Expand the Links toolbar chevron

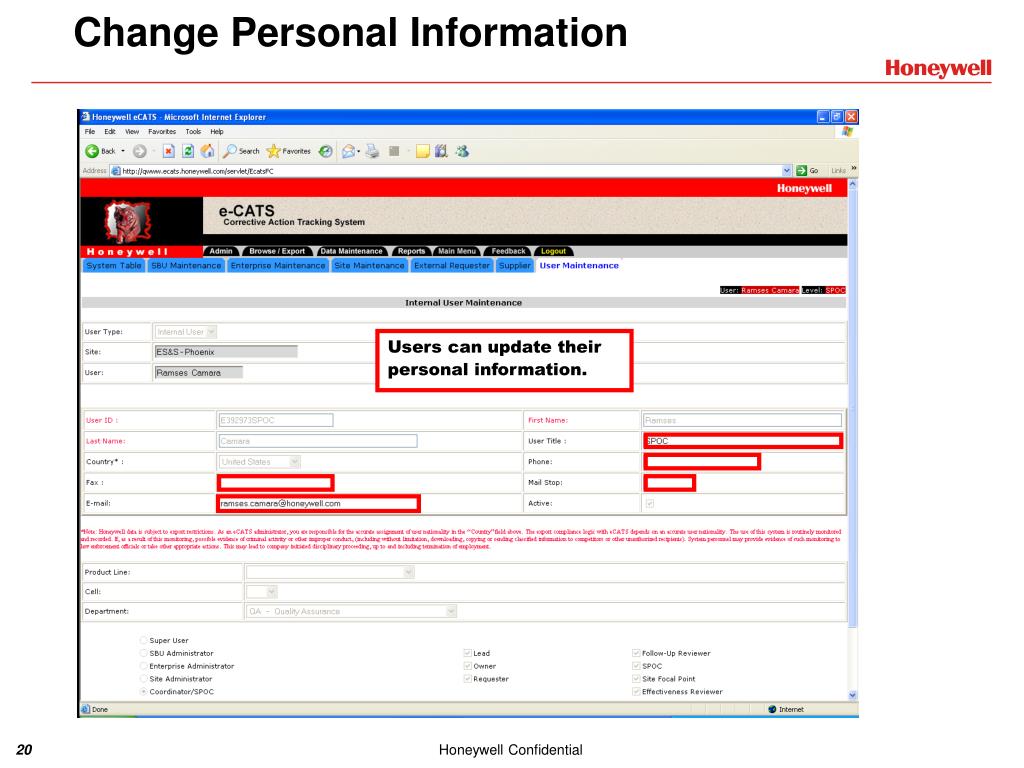point(854,169)
